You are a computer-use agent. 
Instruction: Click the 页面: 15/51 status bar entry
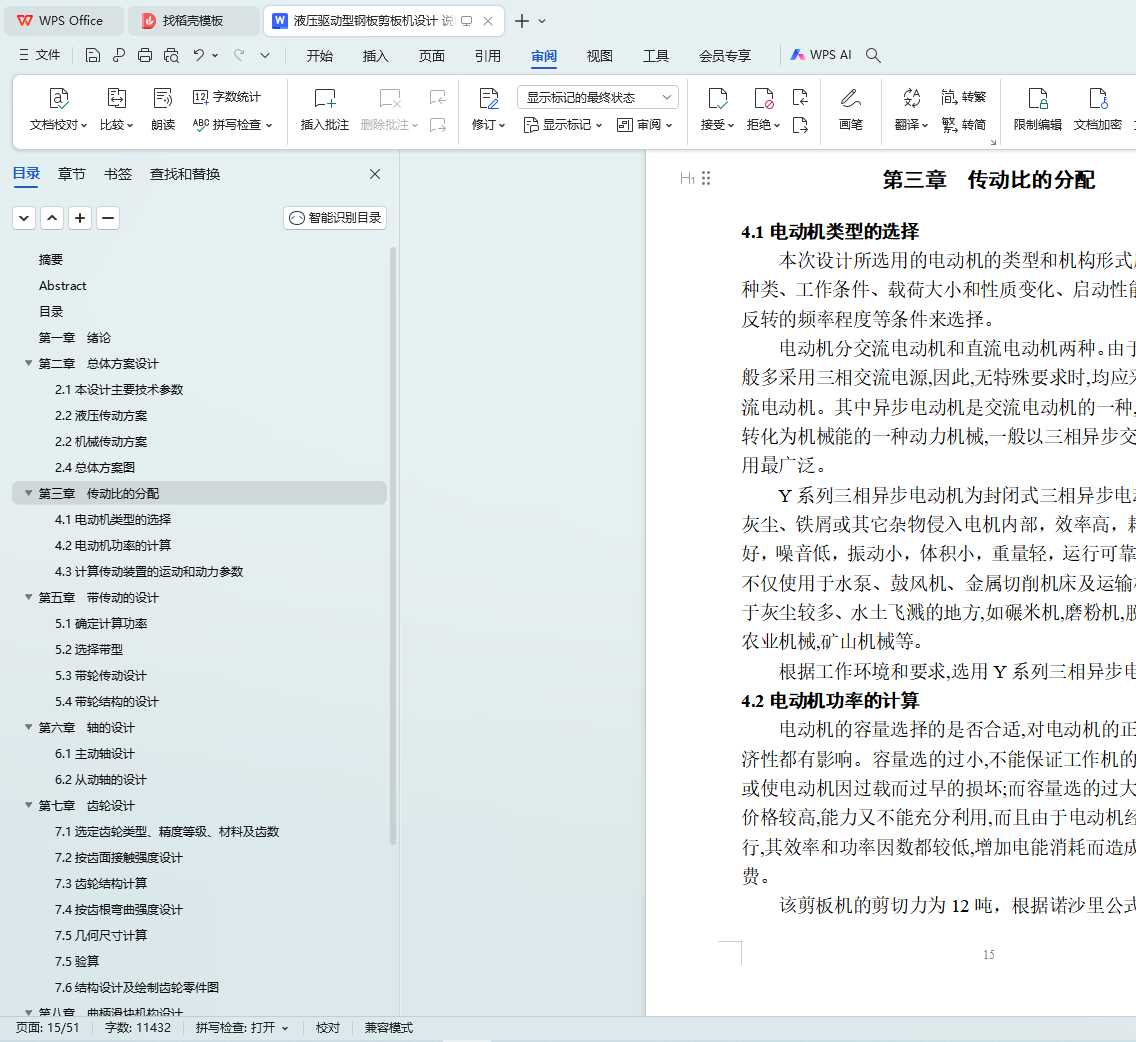(48, 1028)
